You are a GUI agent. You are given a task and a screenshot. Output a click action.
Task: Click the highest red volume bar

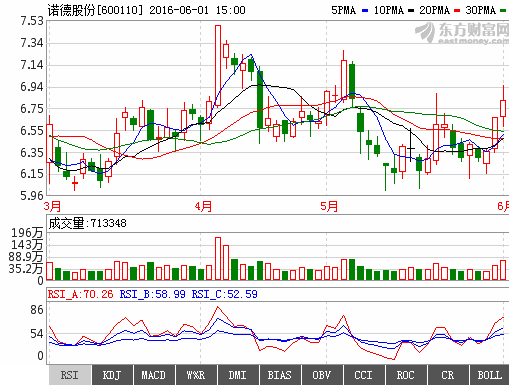pos(218,259)
